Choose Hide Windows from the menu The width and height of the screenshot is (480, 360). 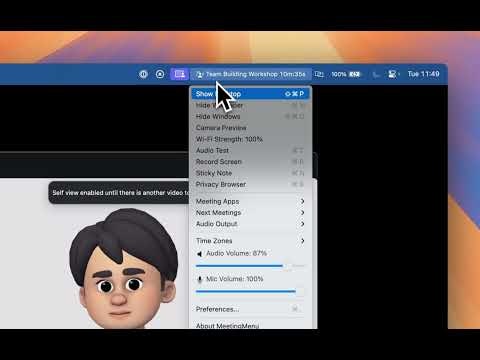pyautogui.click(x=250, y=116)
